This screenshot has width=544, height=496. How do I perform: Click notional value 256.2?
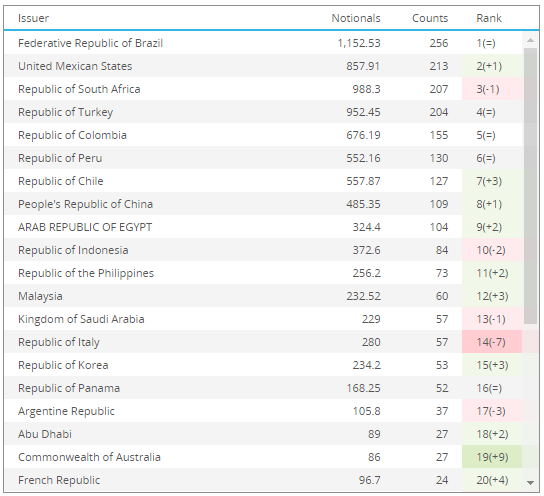366,273
